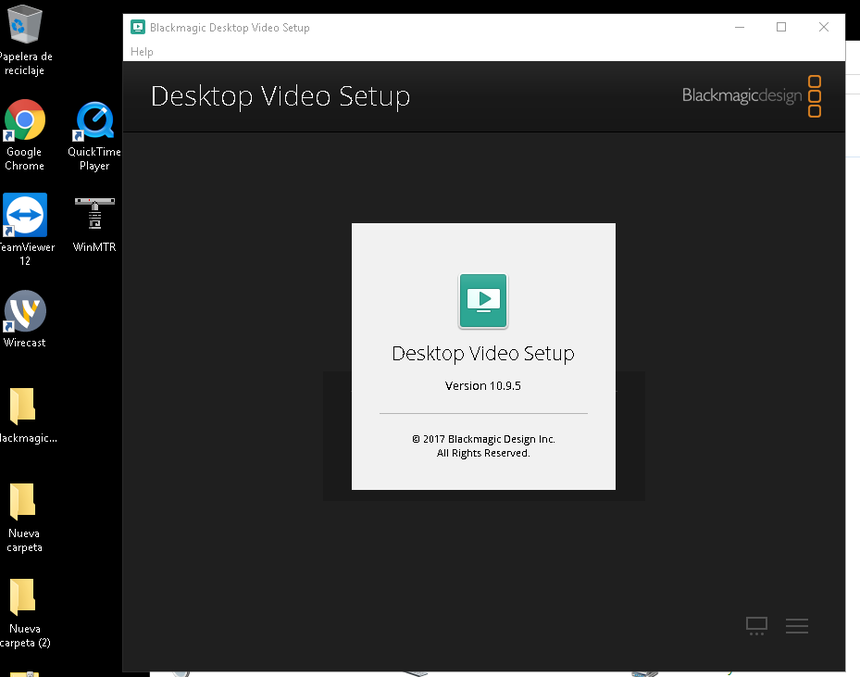Click the Blackmagicdesign logo
This screenshot has width=860, height=677.
(751, 96)
